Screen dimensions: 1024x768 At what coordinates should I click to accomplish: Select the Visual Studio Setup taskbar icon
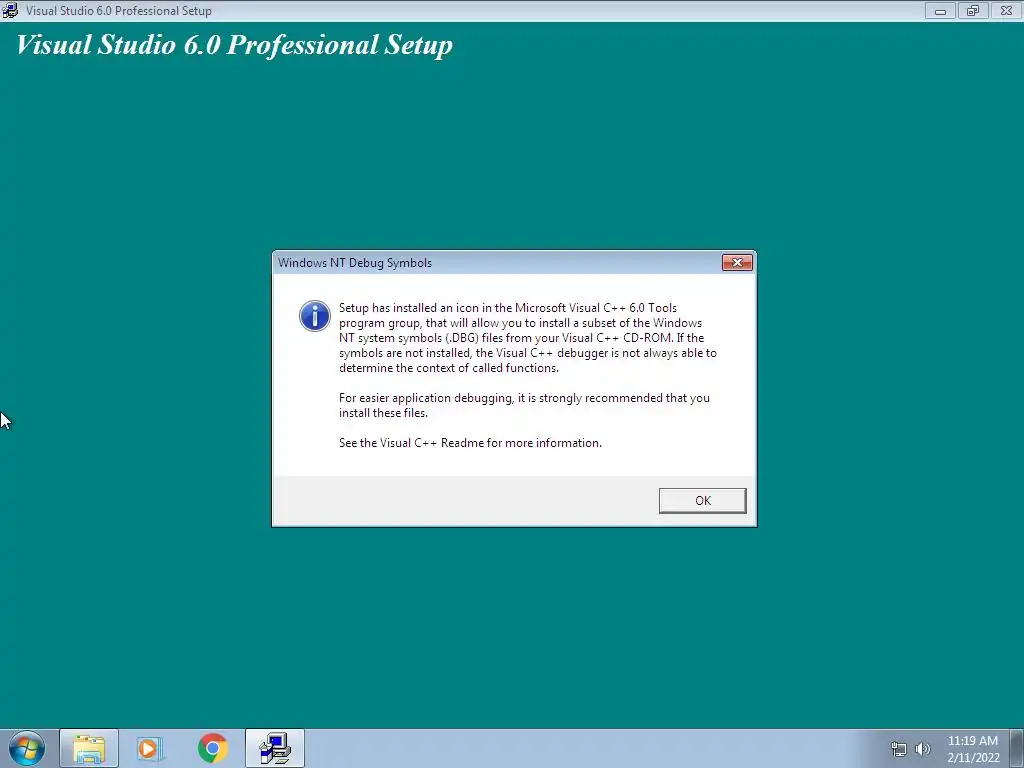[275, 748]
